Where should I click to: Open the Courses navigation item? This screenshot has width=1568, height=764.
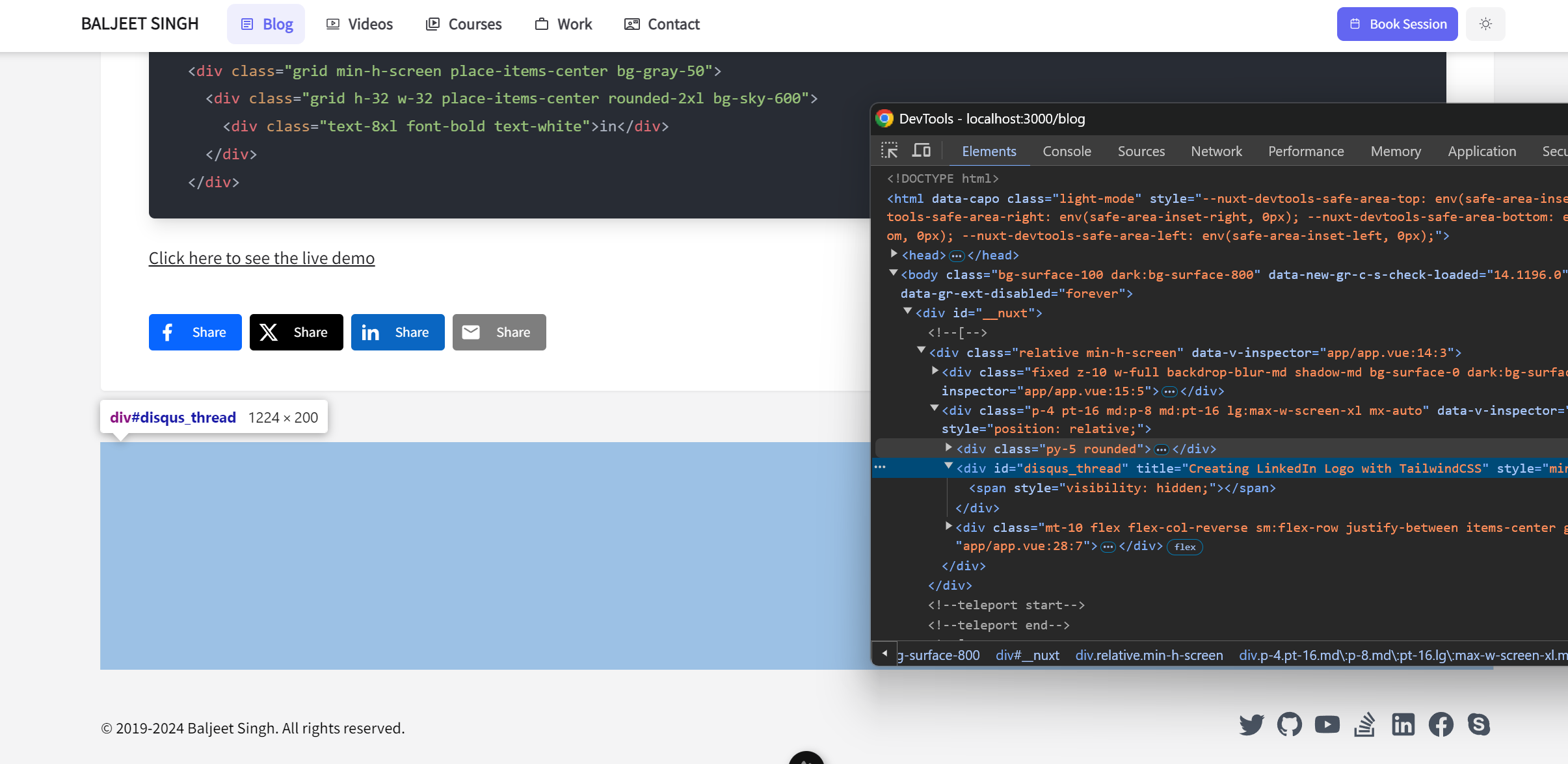tap(464, 24)
